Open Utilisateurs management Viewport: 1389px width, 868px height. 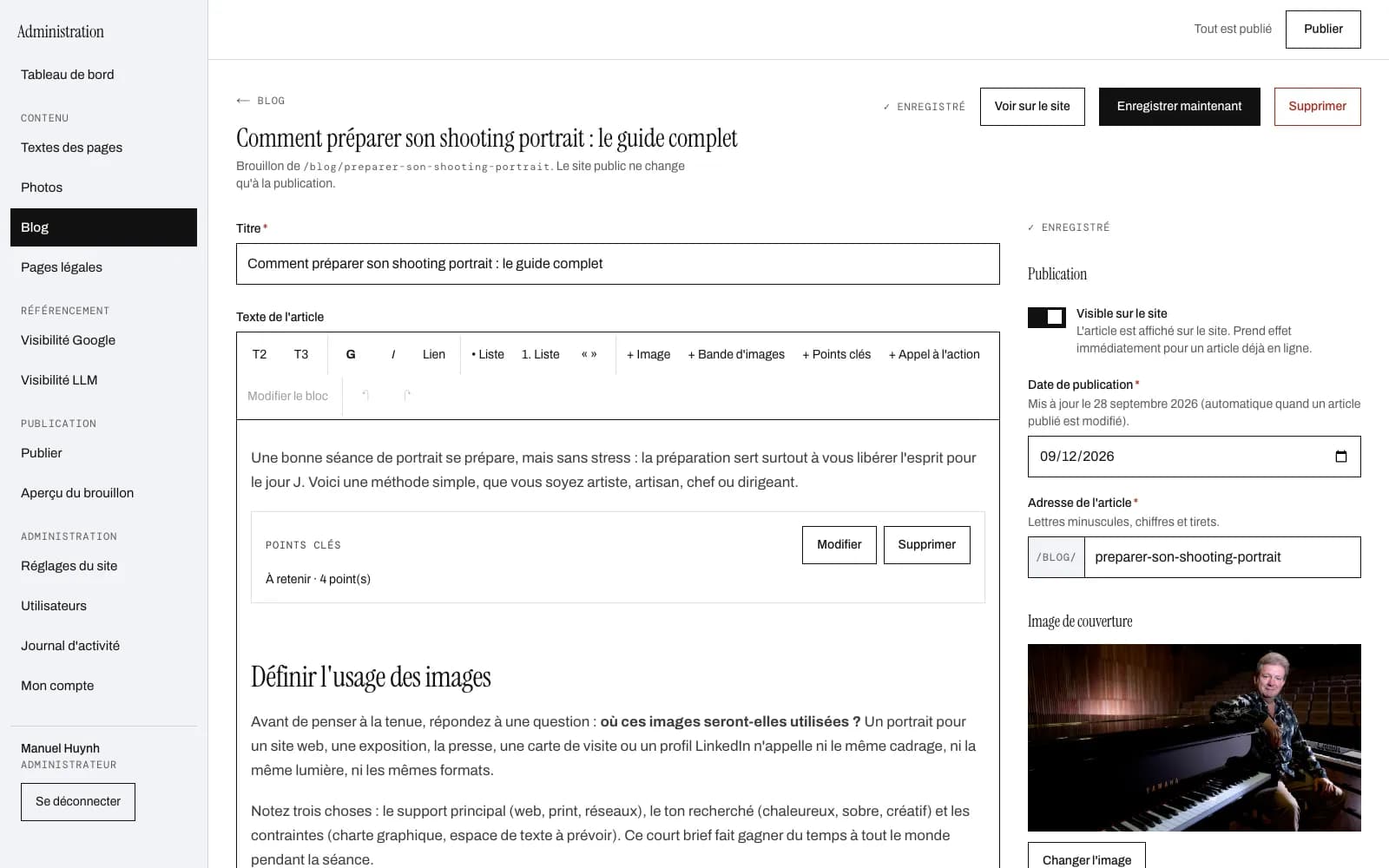[x=103, y=606]
